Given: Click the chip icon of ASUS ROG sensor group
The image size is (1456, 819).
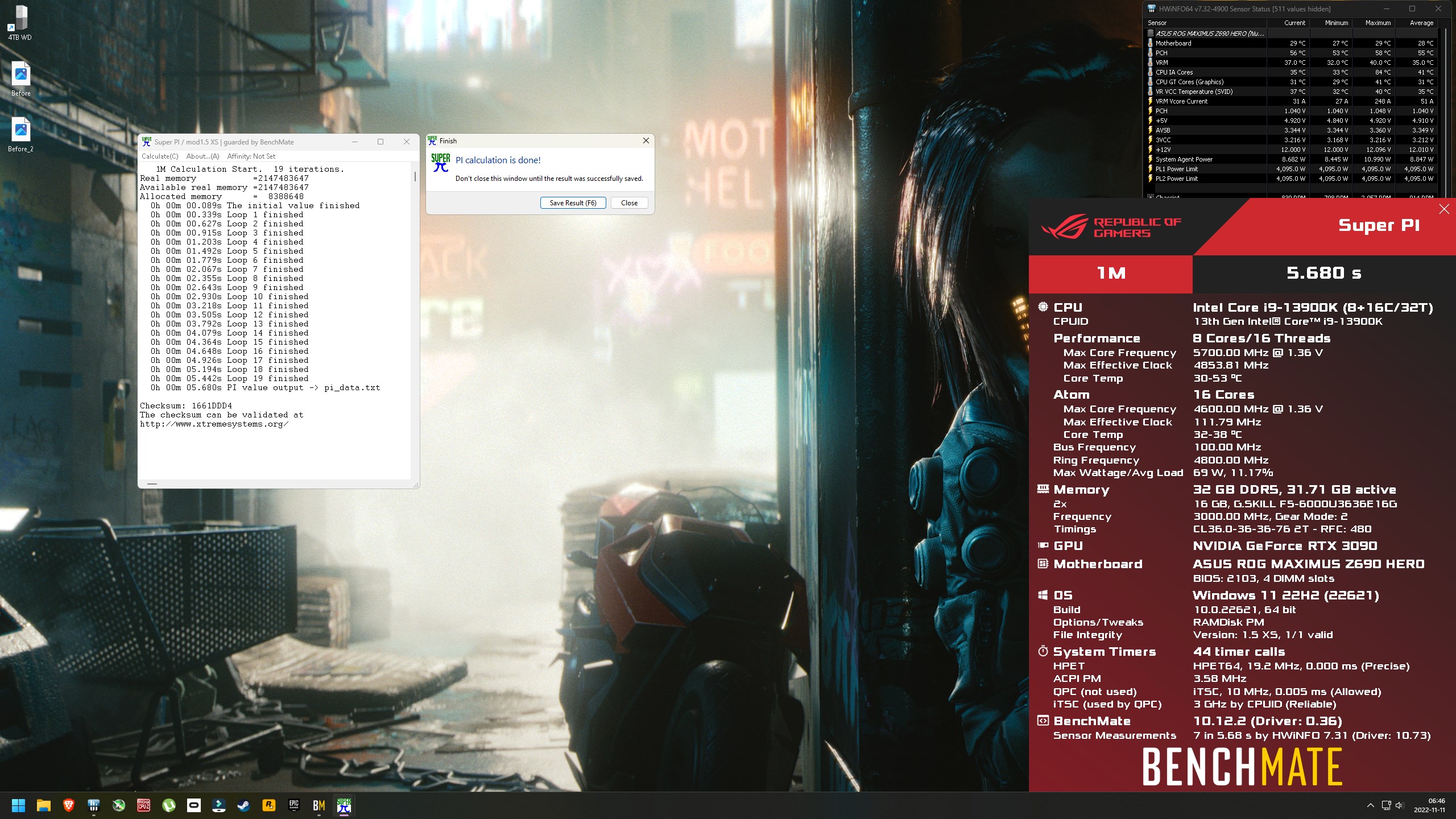Looking at the screenshot, I should point(1151,34).
